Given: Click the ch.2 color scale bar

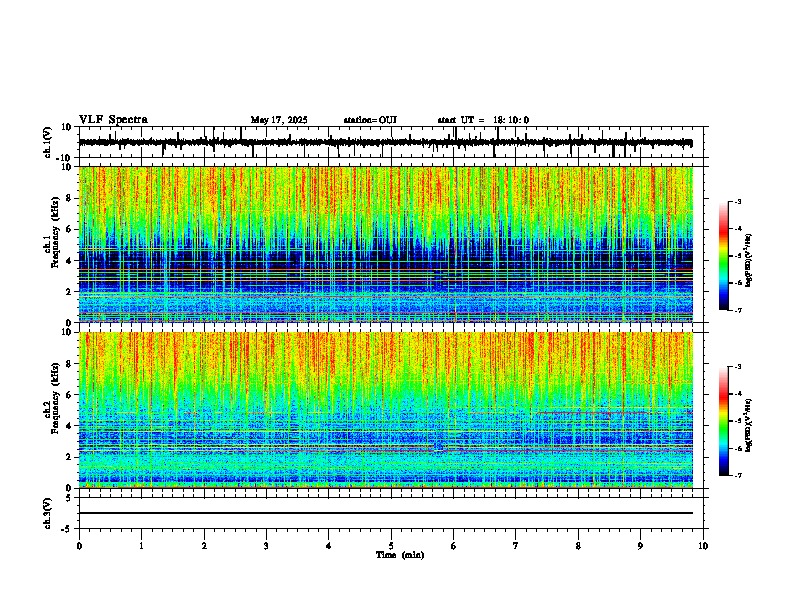Looking at the screenshot, I should tap(724, 421).
